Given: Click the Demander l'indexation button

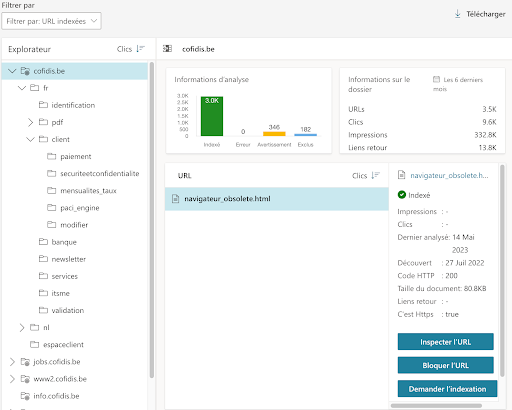Looking at the screenshot, I should (447, 389).
